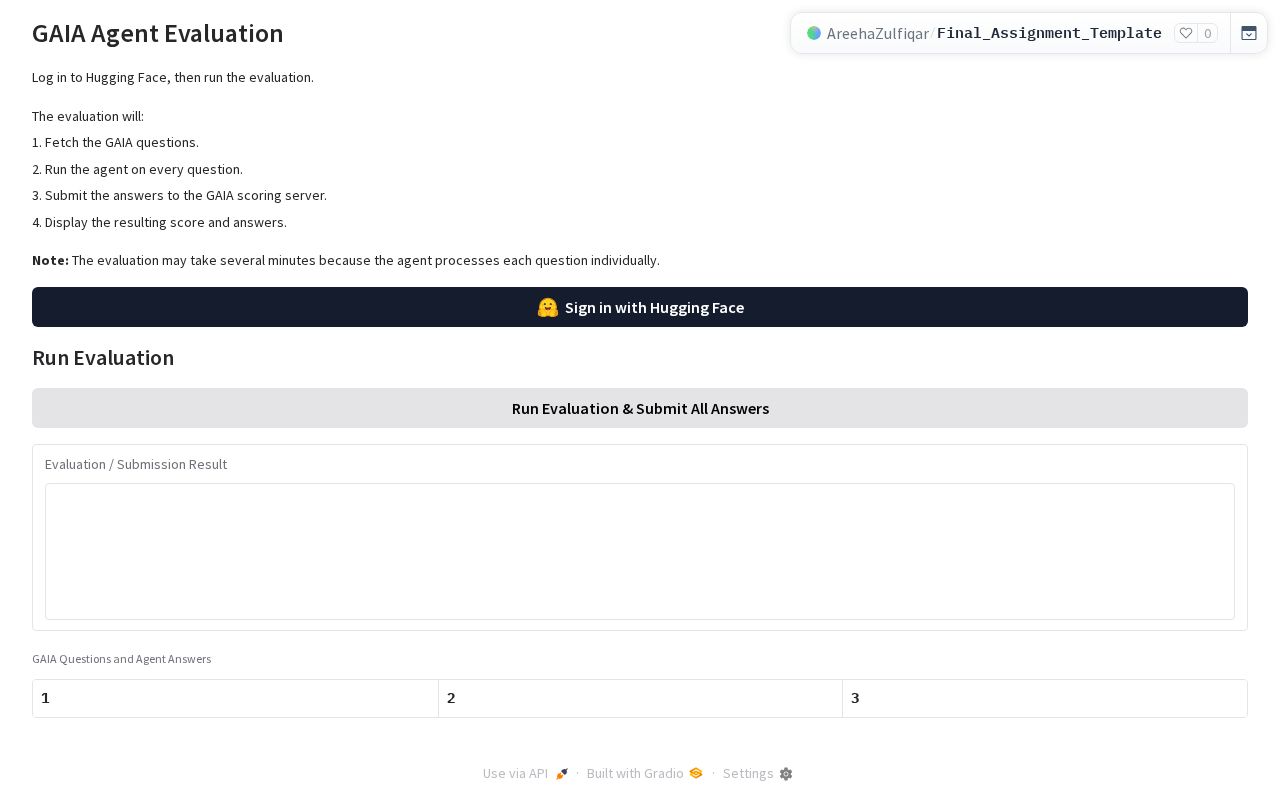Click the Run Evaluation section heading
The width and height of the screenshot is (1280, 800).
(103, 358)
